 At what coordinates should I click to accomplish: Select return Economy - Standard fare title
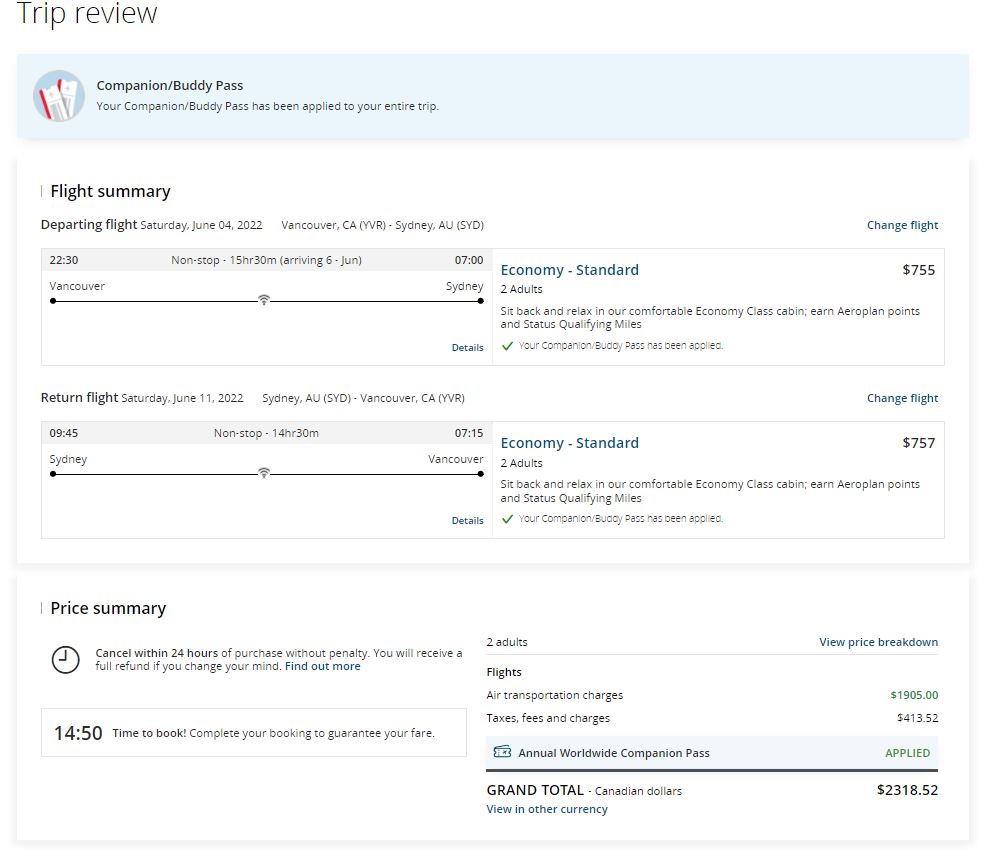[569, 443]
